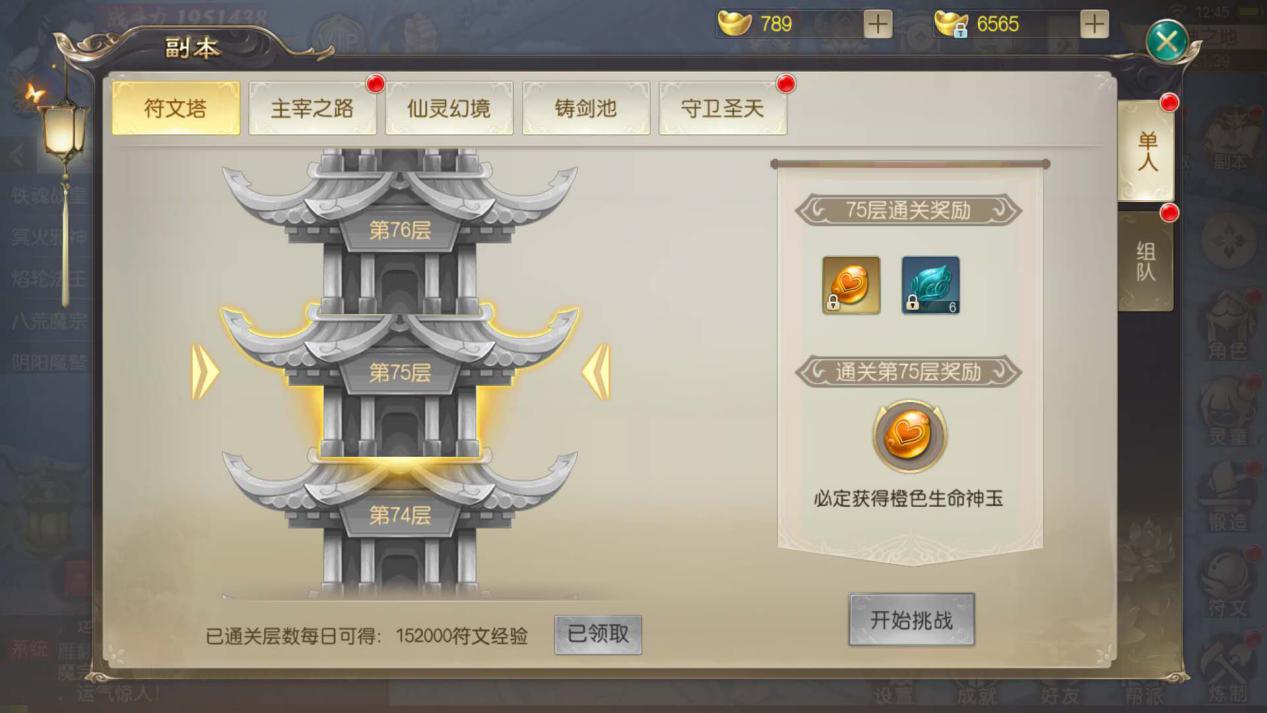Click the orange life jade reward icon
The width and height of the screenshot is (1267, 713).
click(x=851, y=285)
